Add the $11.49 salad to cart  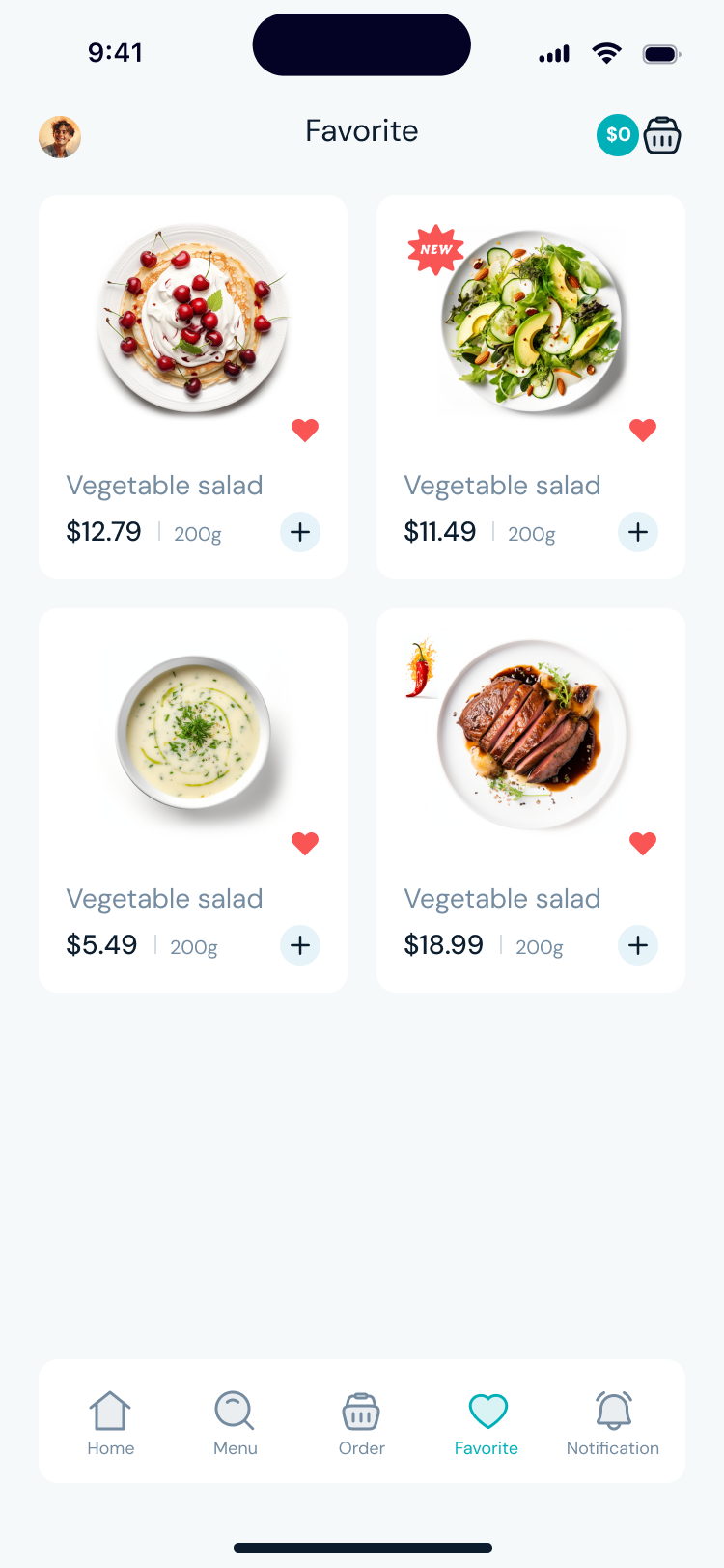tap(638, 532)
